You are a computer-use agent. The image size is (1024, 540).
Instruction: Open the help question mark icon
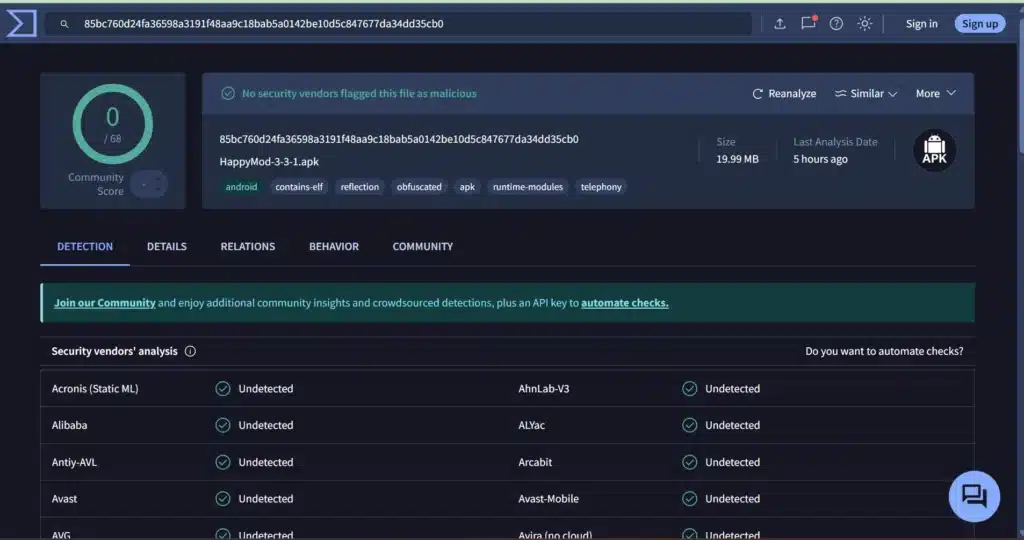[x=836, y=24]
